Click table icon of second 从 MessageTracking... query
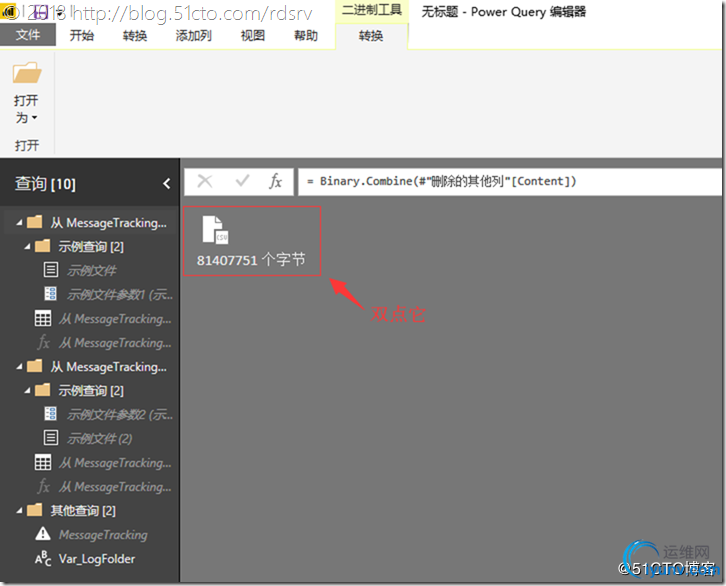726x586 pixels. [43, 462]
